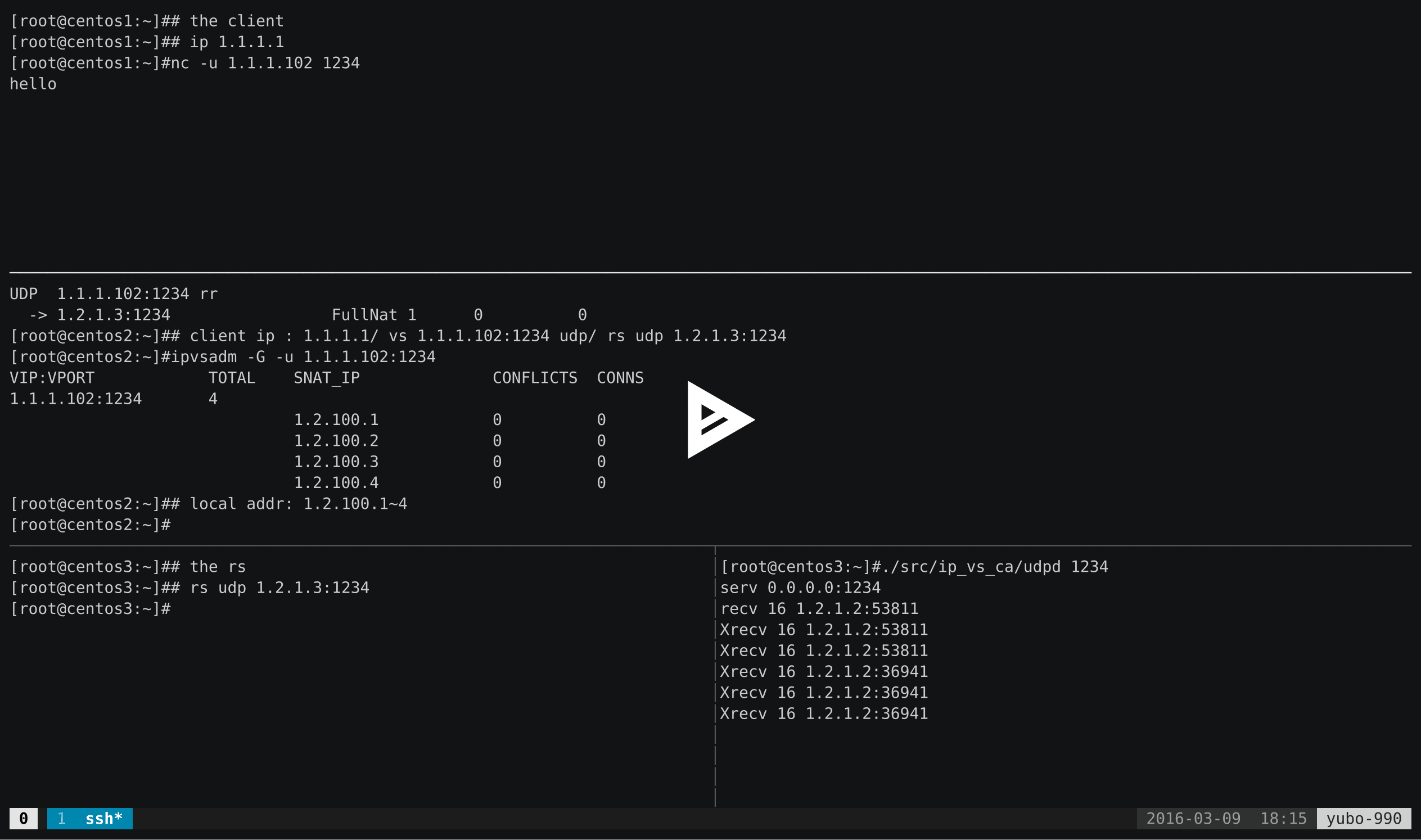The height and width of the screenshot is (840, 1421).
Task: Click SNAT IP 1.2.100.2
Action: (336, 440)
